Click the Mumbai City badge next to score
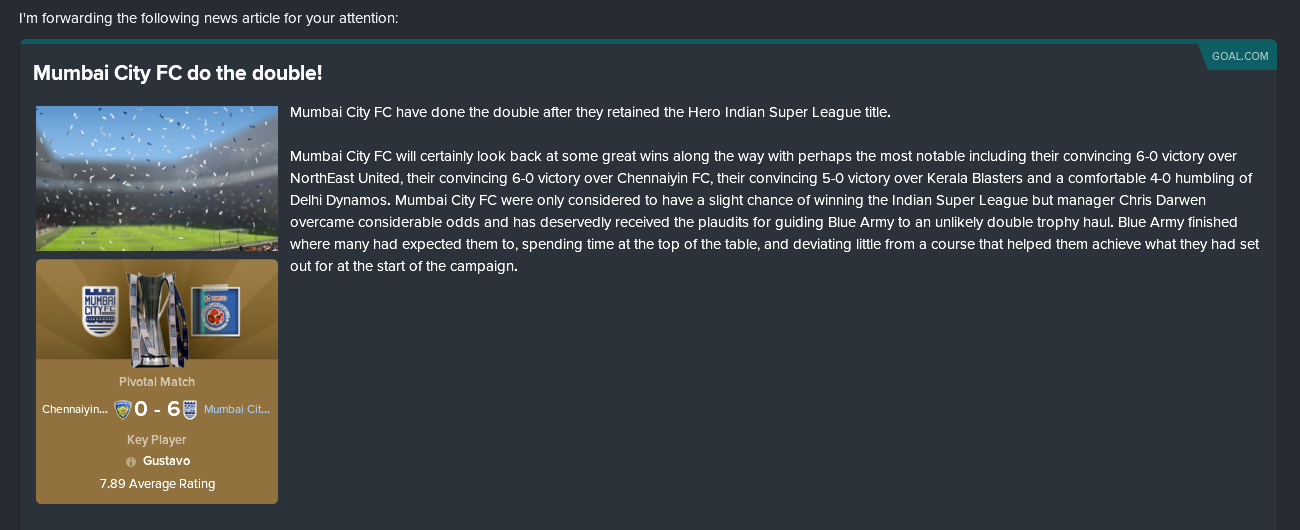Viewport: 1300px width, 530px height. point(190,409)
